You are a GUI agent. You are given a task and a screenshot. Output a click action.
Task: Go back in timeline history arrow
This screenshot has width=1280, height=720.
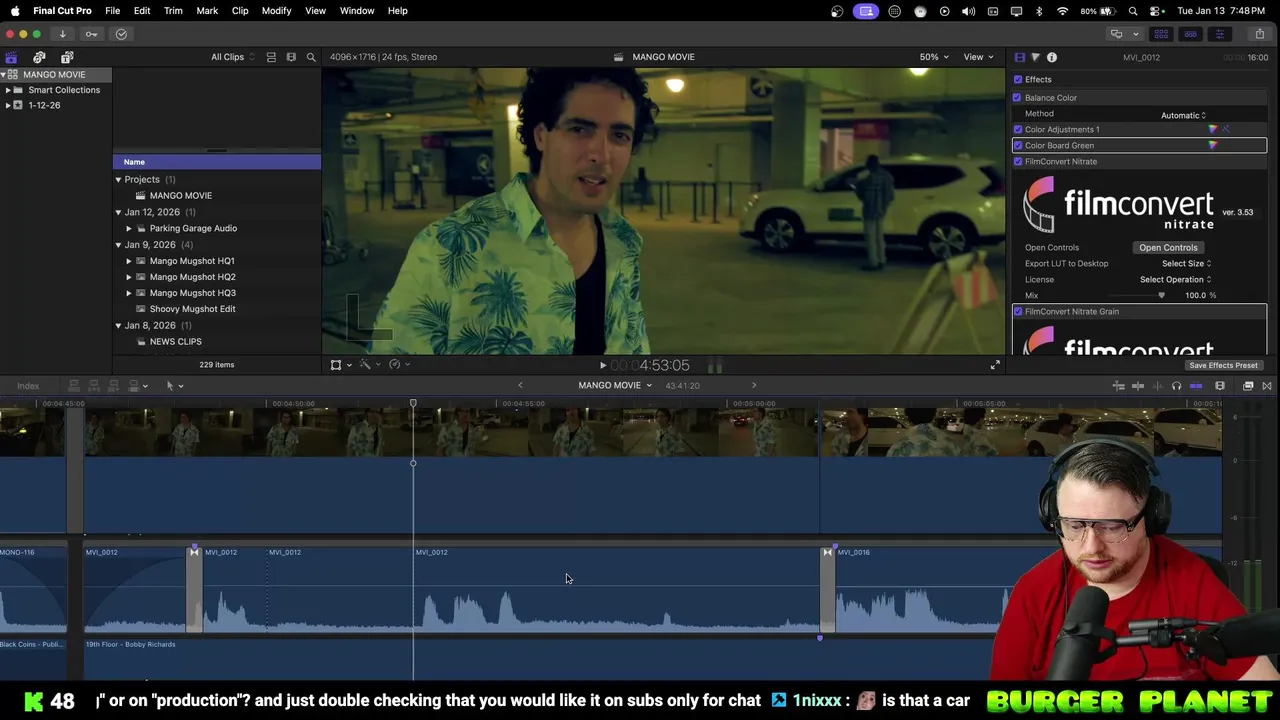[x=520, y=386]
